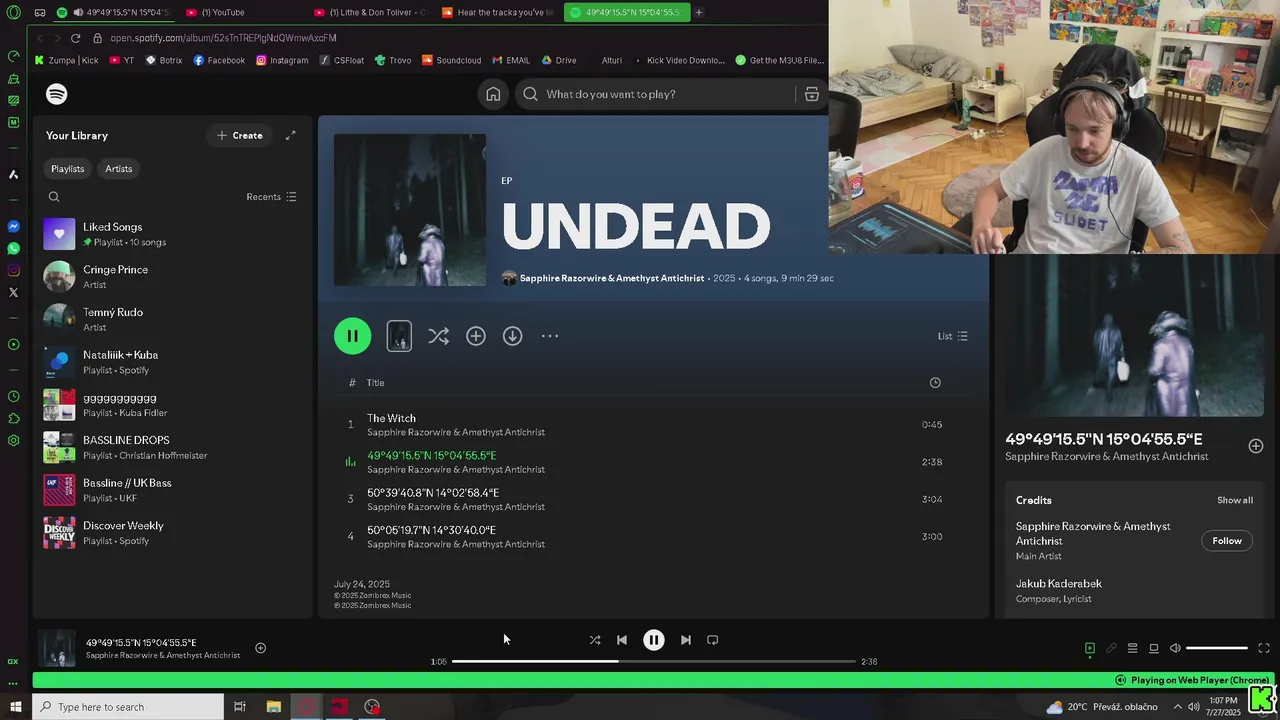Create a new playlist with the Create button
This screenshot has width=1280, height=720.
tap(240, 135)
